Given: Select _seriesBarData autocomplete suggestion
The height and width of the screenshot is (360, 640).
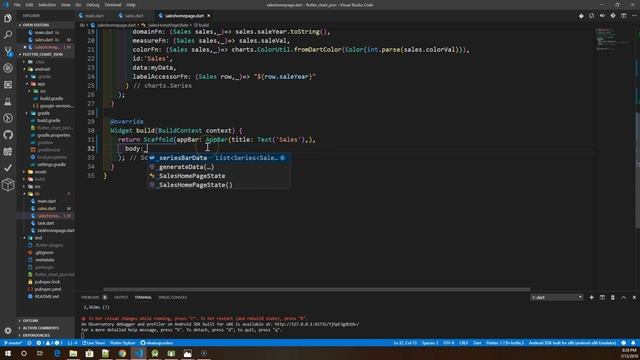Looking at the screenshot, I should 219,158.
